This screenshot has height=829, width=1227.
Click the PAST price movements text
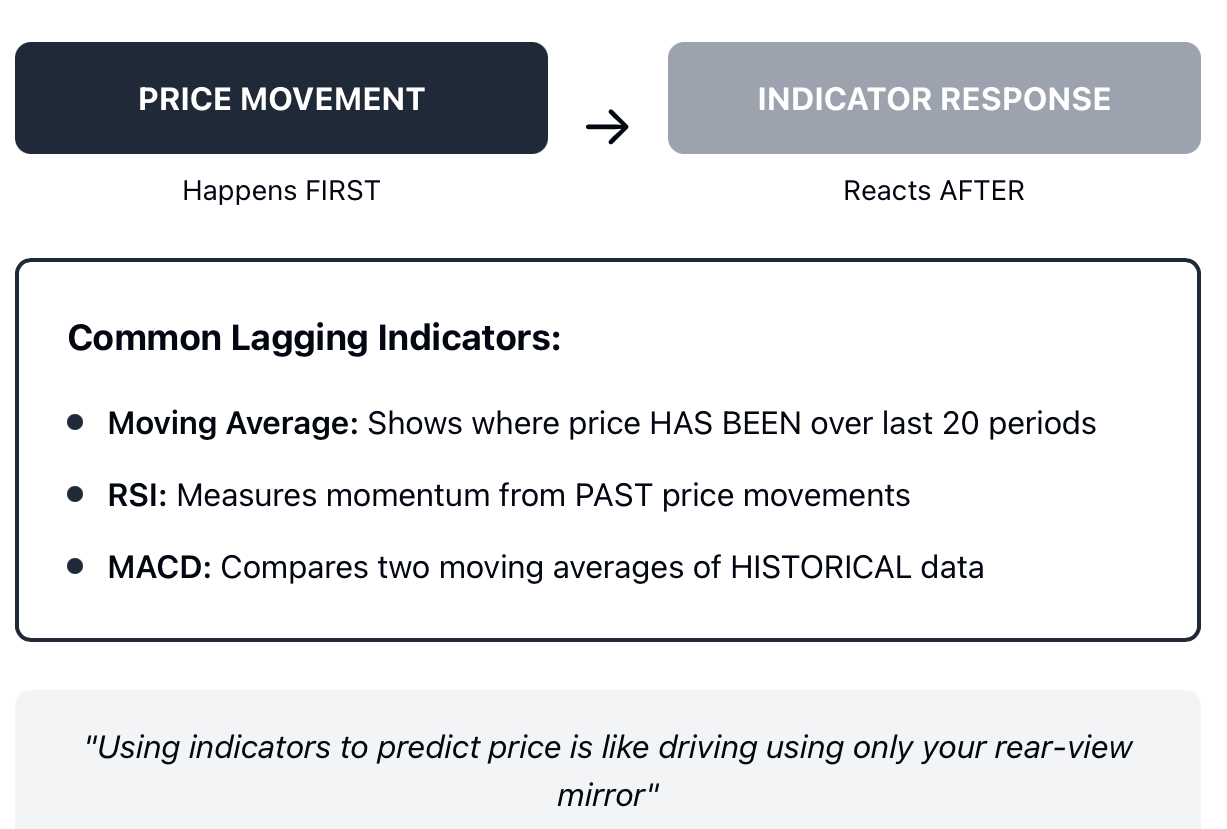click(x=740, y=495)
